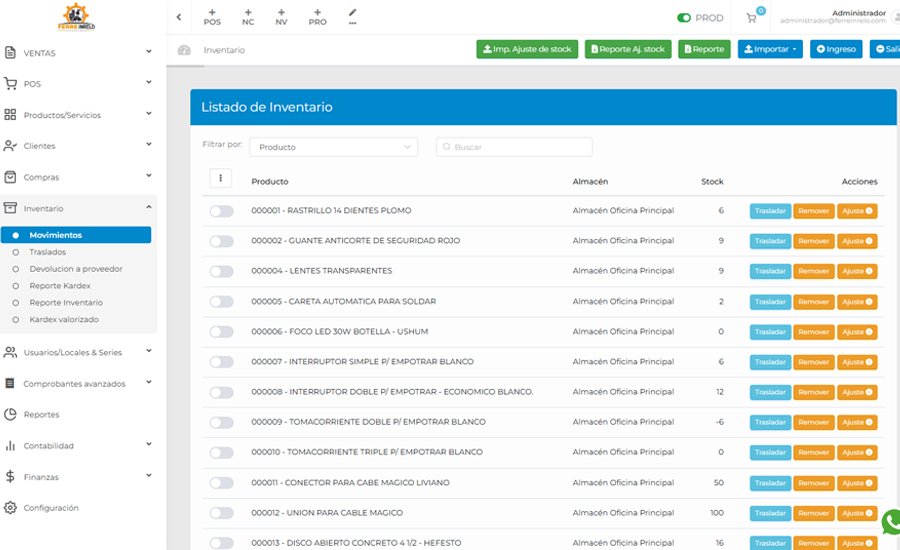The height and width of the screenshot is (550, 900).
Task: Expand the Ventas menu chevron
Action: pos(149,51)
